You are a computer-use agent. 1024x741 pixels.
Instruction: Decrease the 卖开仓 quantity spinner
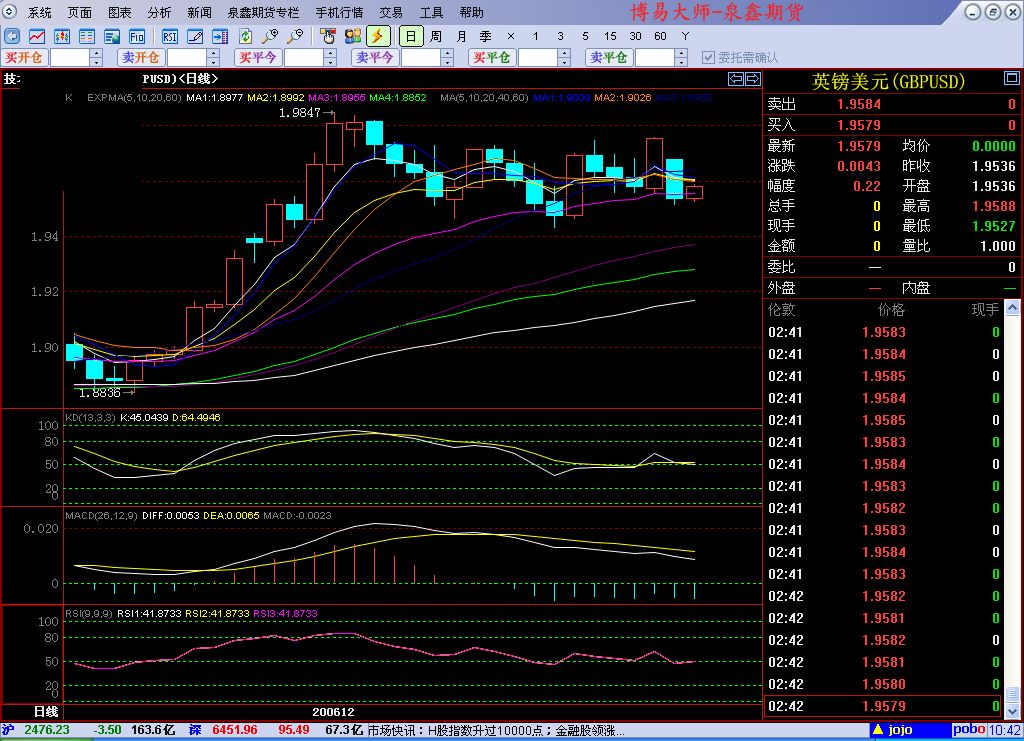213,62
